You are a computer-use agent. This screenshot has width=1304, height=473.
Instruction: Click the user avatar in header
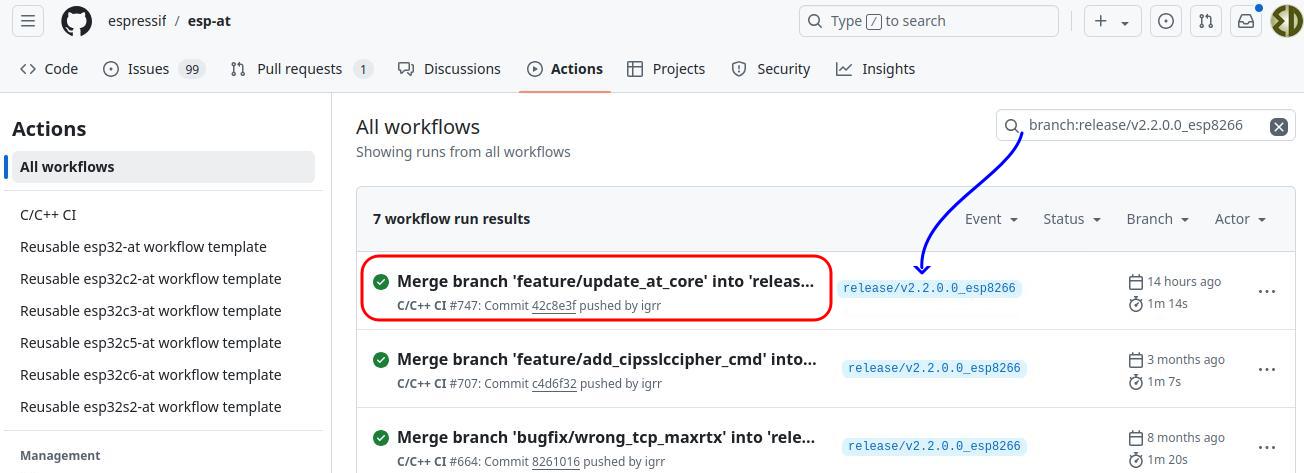[x=1286, y=21]
